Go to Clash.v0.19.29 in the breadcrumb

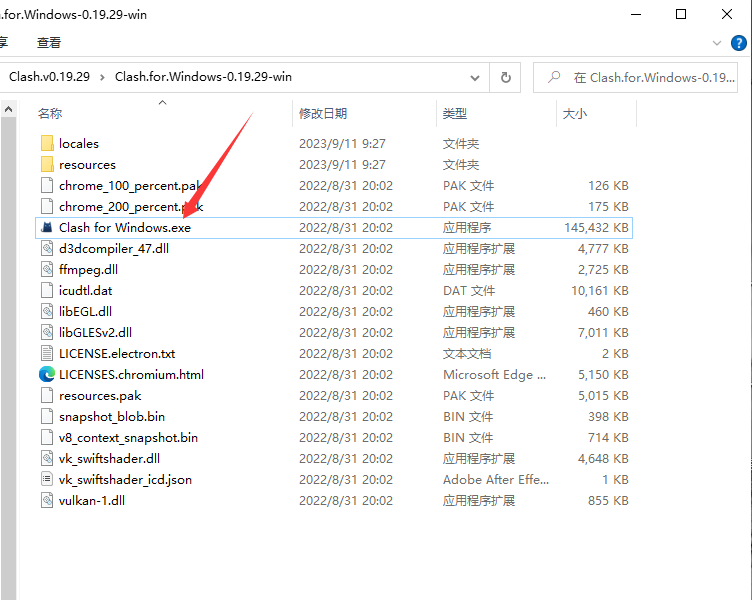point(49,77)
